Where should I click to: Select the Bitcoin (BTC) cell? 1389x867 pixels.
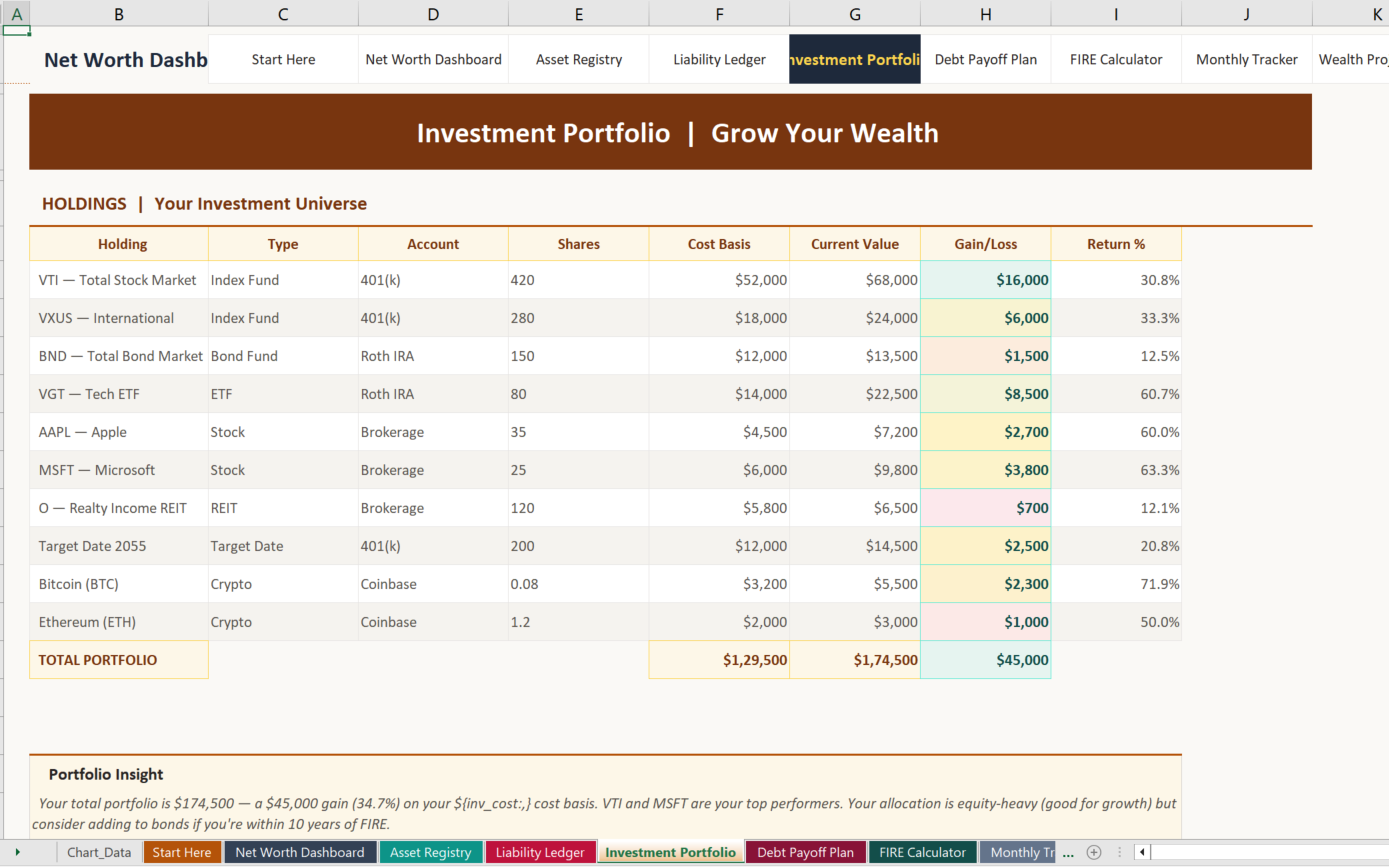(x=119, y=584)
